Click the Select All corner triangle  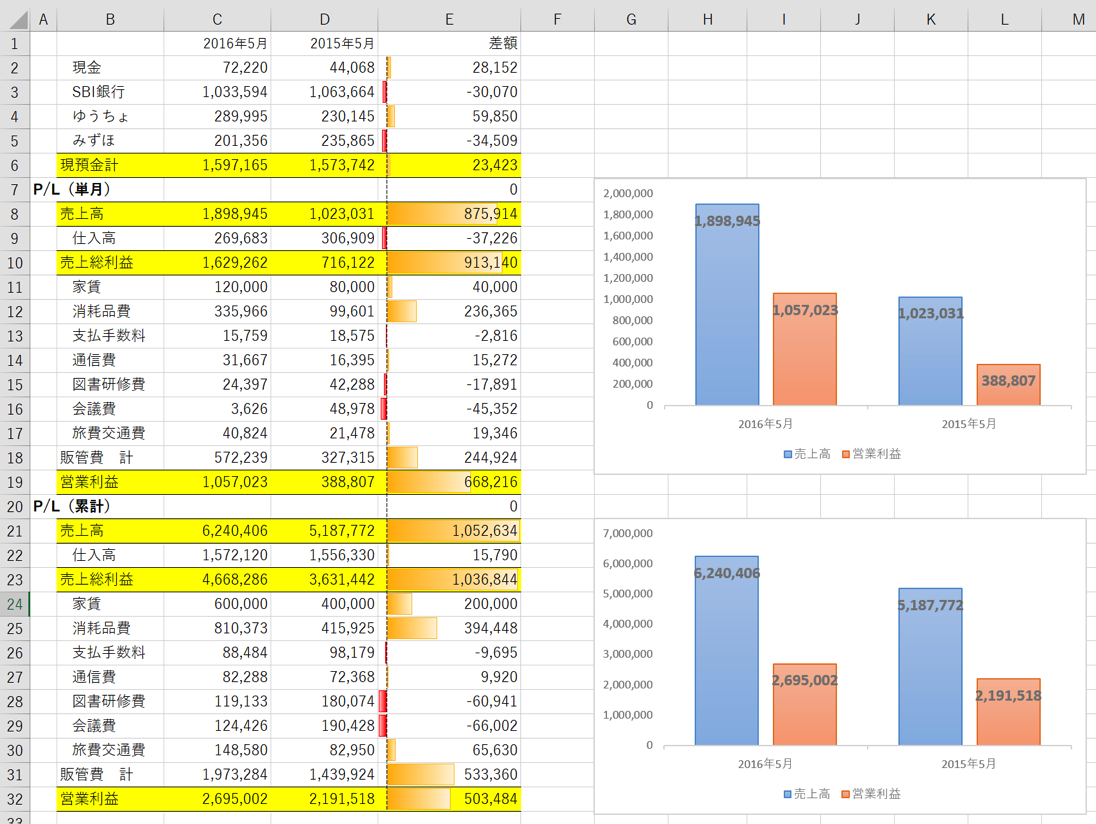(15, 19)
